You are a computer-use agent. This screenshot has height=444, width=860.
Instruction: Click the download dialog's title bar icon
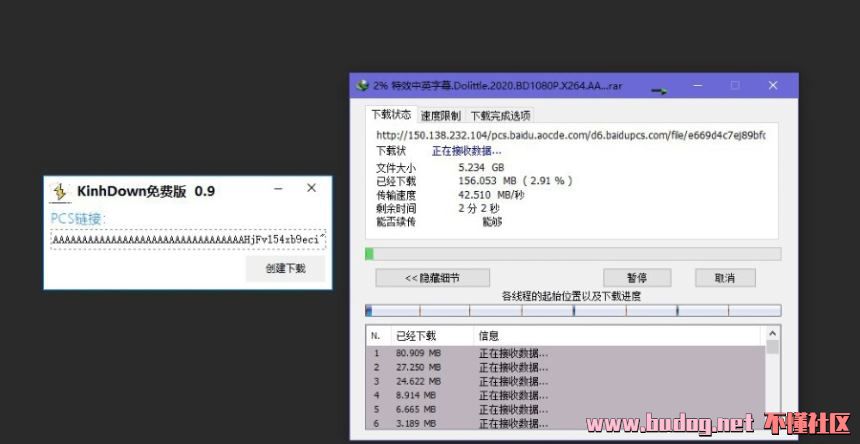coord(362,86)
